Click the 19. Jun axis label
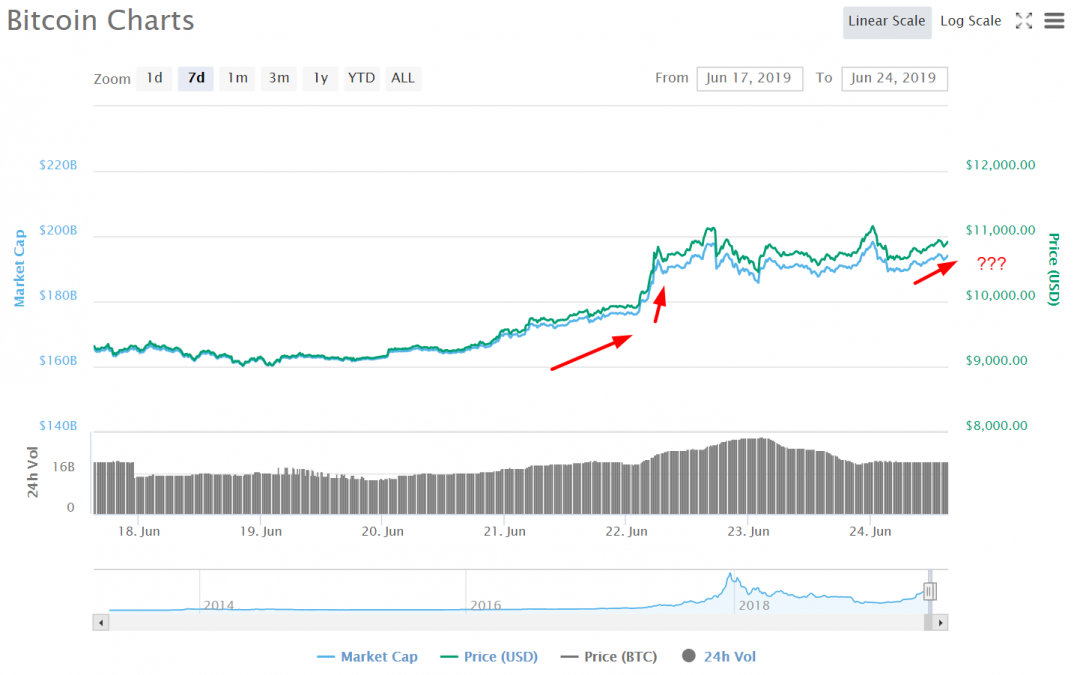 (x=260, y=532)
